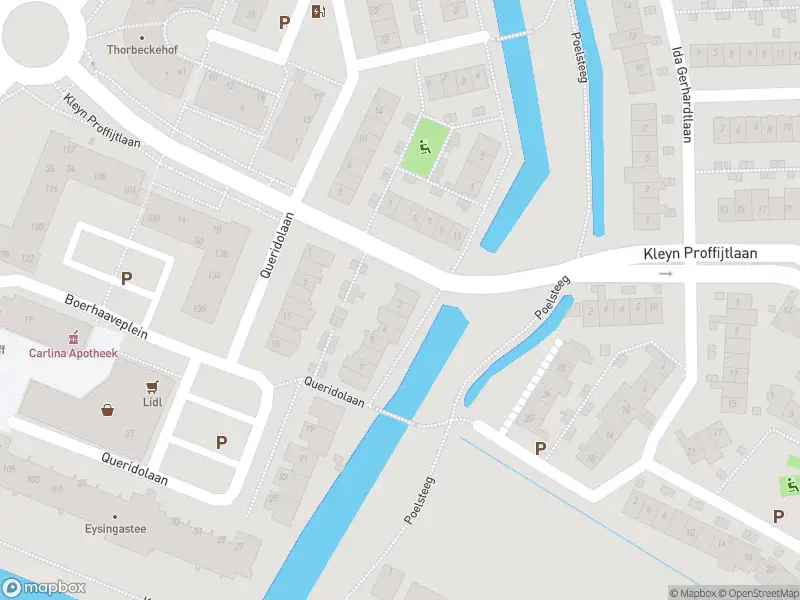The image size is (800, 600).
Task: Click the Carlina Apotheek text label
Action: pos(73,353)
